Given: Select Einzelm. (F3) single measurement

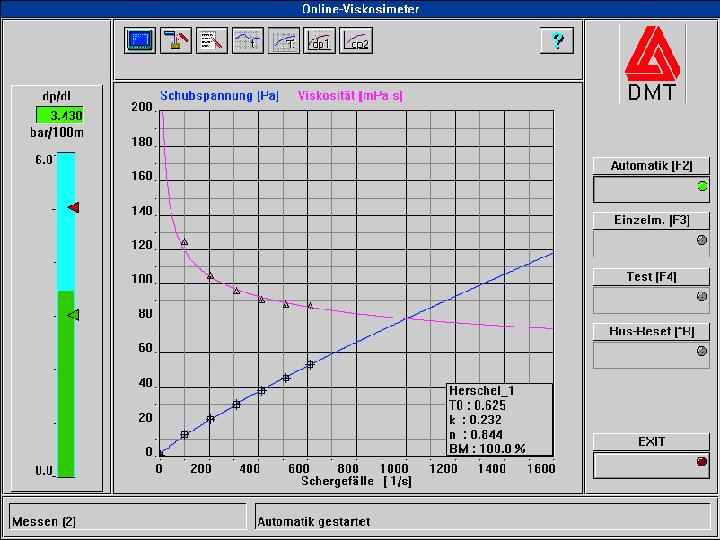Looking at the screenshot, I should pyautogui.click(x=651, y=220).
